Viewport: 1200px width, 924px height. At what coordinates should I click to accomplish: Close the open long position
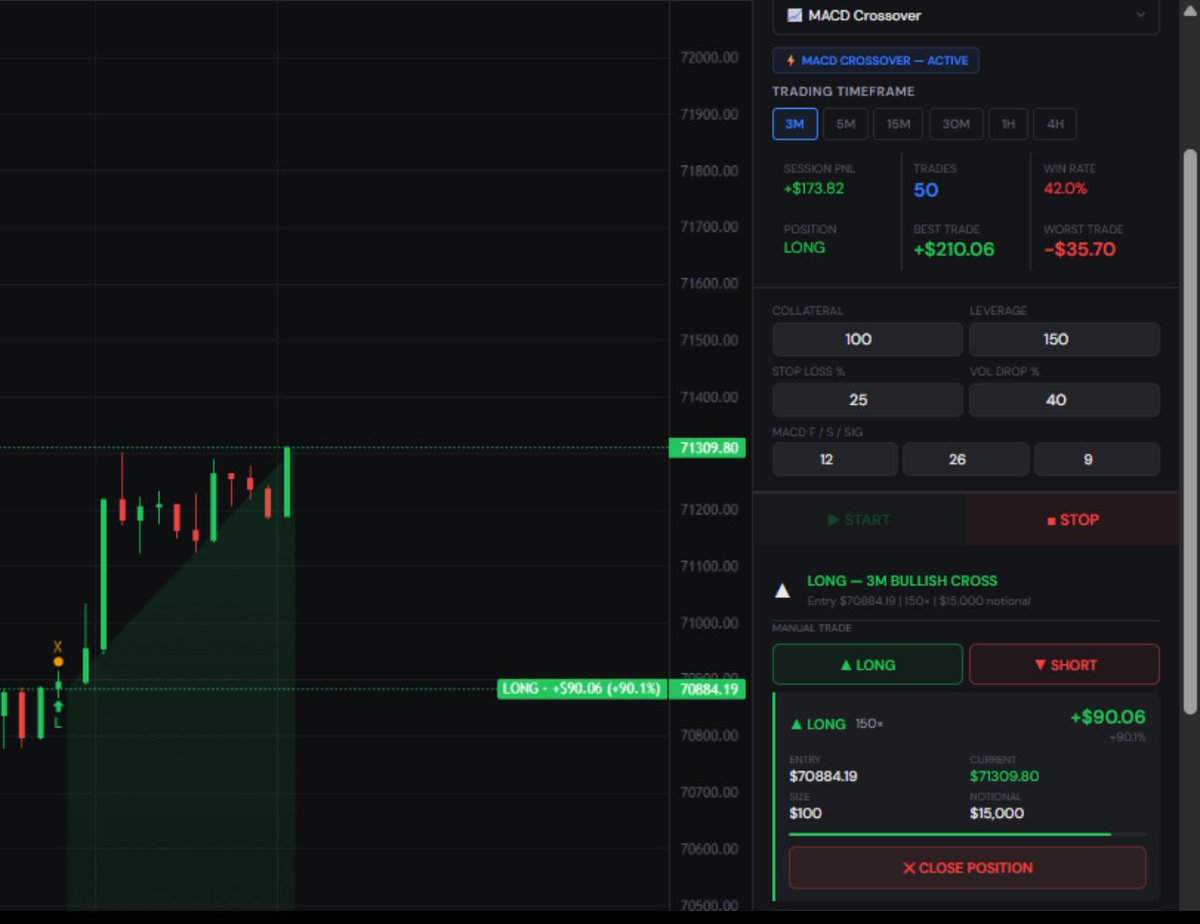coord(967,868)
